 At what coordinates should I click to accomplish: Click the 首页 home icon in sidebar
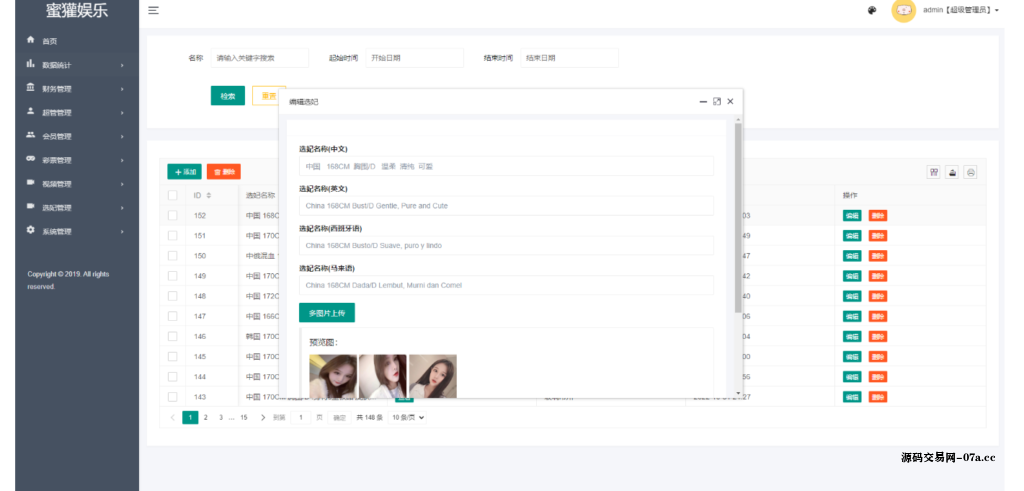pyautogui.click(x=31, y=40)
